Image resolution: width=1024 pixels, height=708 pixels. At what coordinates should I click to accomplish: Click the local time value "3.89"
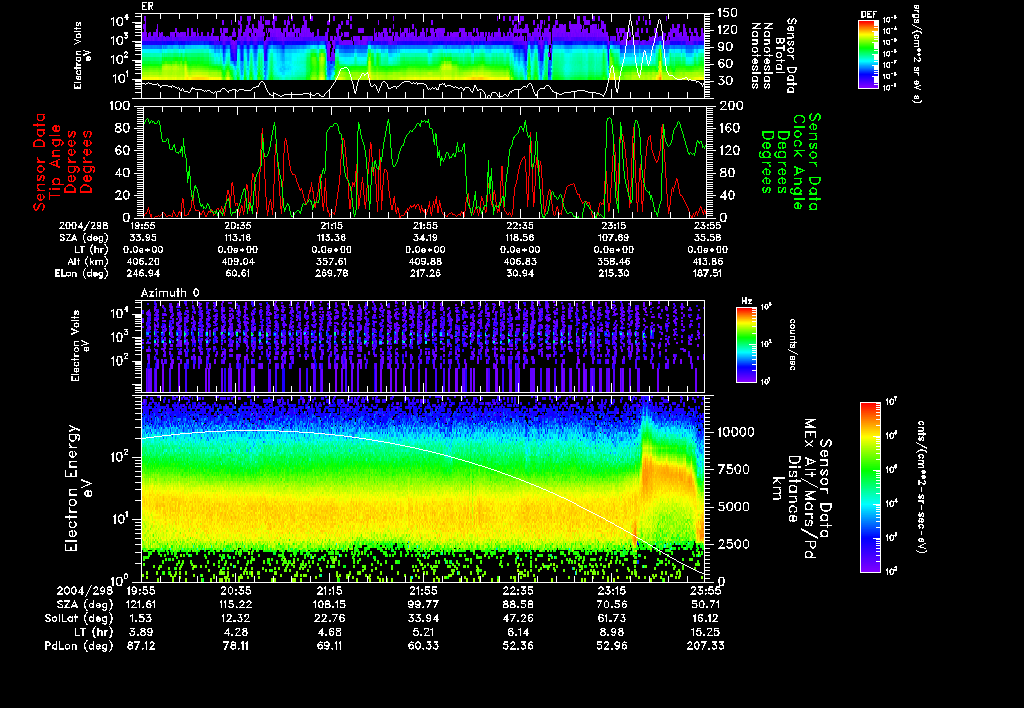click(141, 632)
